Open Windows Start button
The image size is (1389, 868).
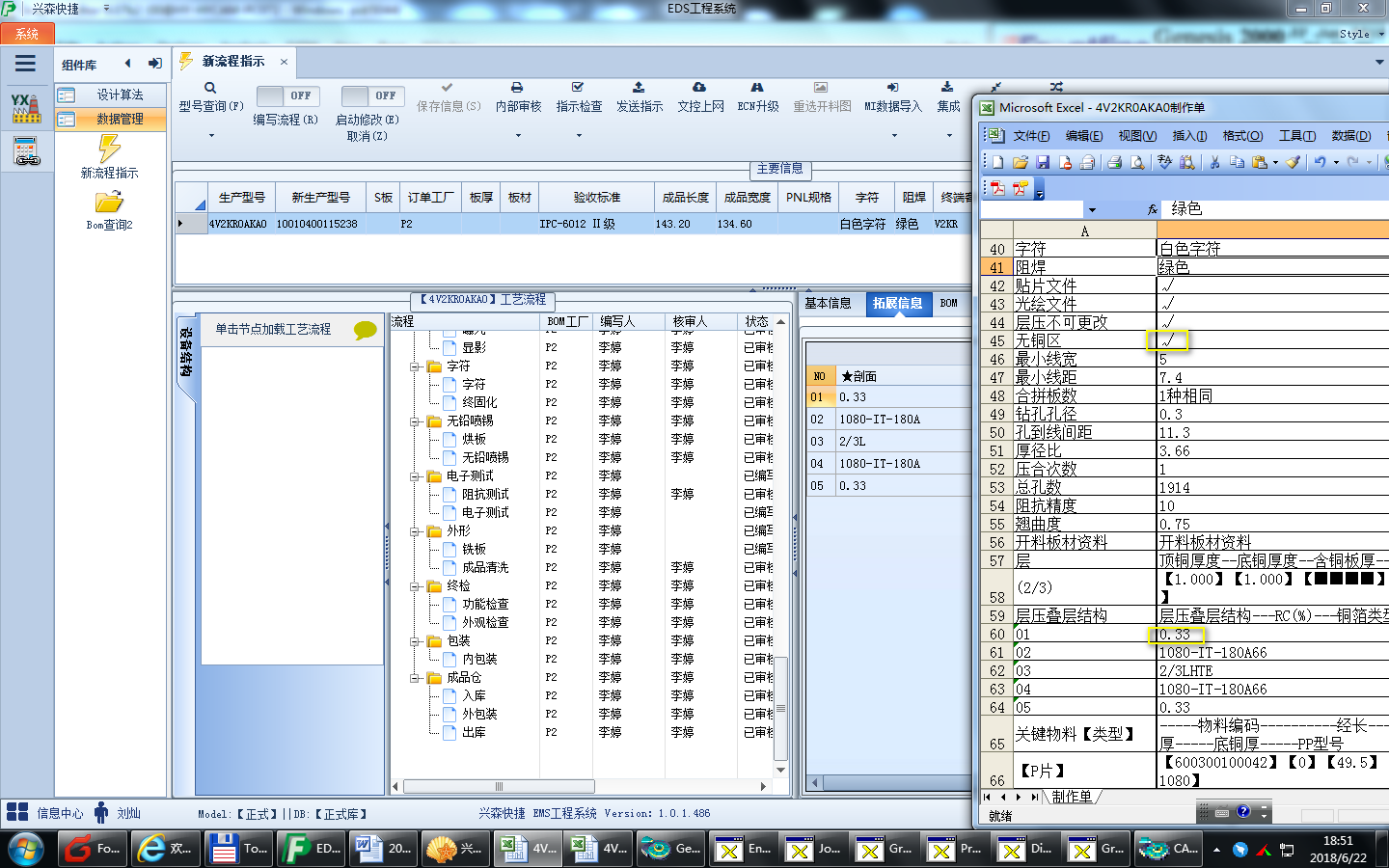coord(26,849)
